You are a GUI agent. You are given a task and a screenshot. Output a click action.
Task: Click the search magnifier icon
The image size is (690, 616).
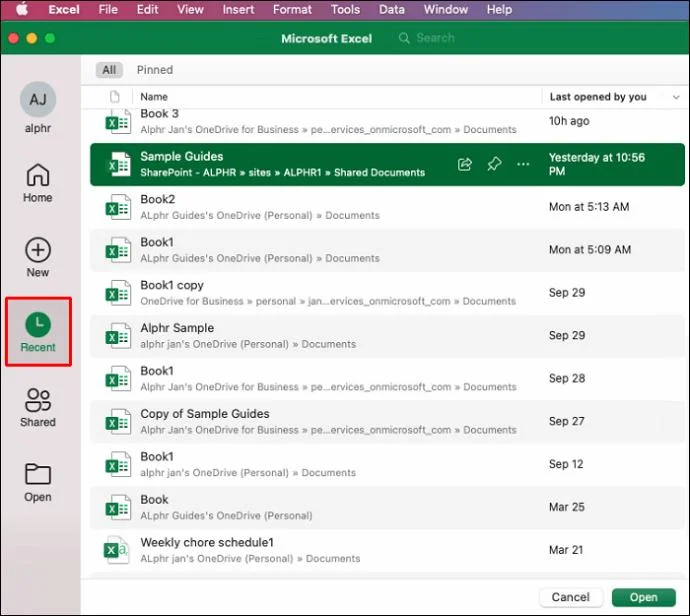click(404, 38)
